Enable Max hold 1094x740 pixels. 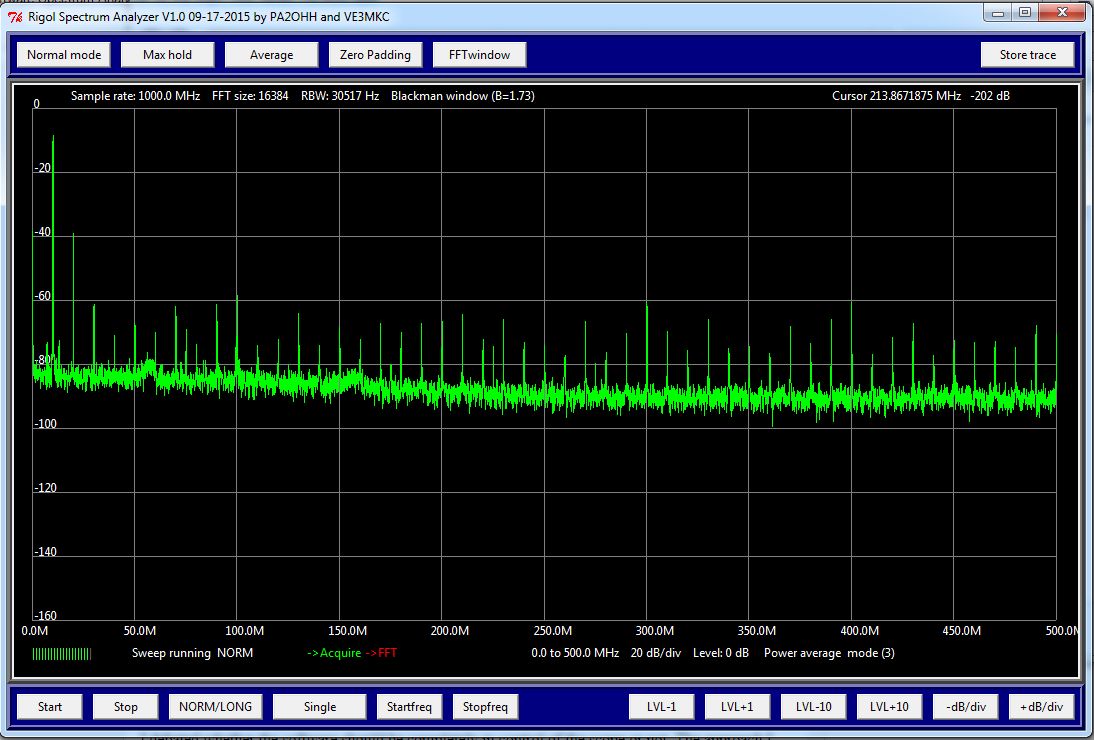(167, 54)
